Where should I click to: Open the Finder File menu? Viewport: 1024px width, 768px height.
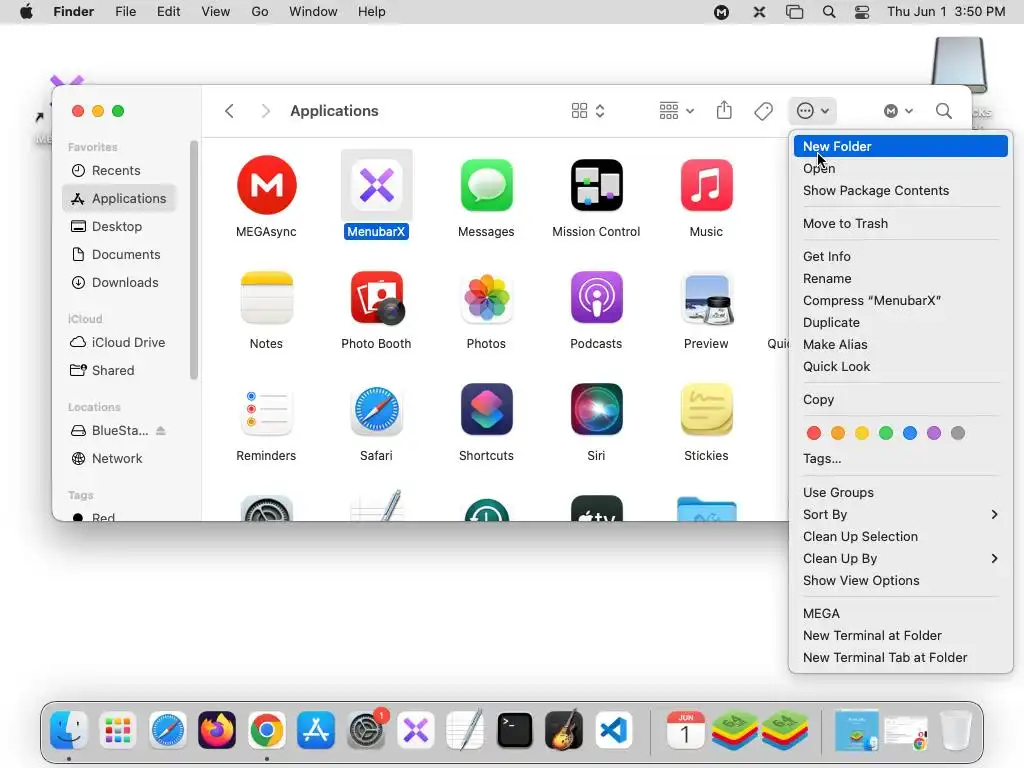[125, 12]
